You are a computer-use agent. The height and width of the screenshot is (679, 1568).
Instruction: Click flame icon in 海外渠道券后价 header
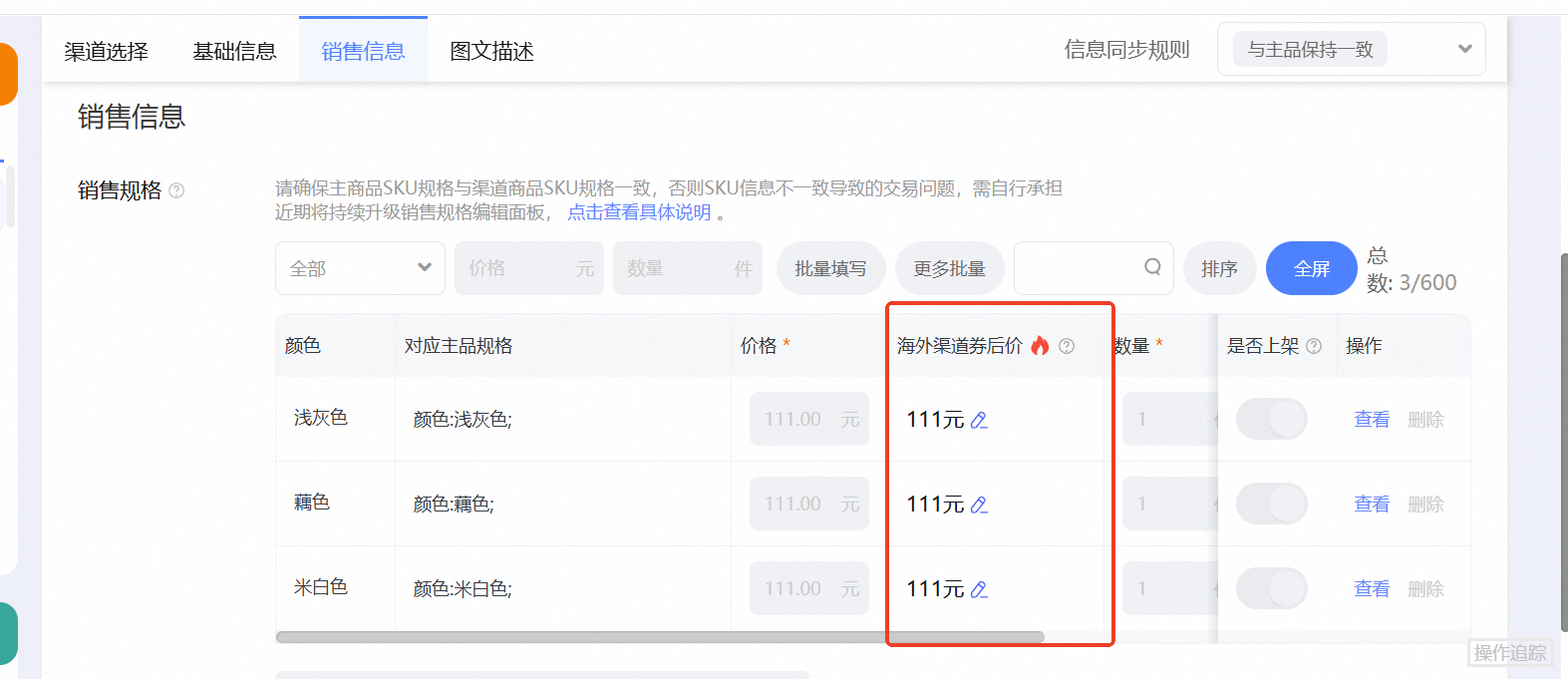click(x=1040, y=346)
